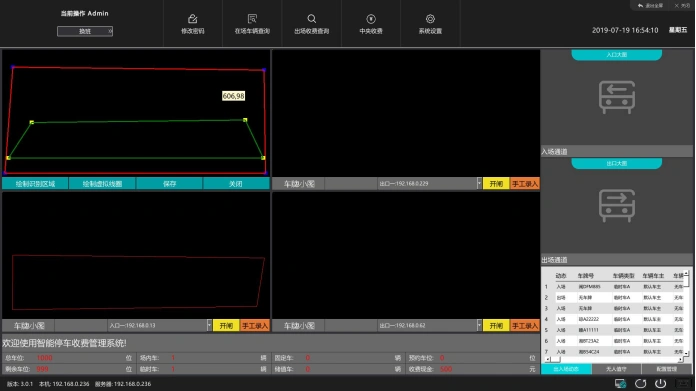
Task: Open 出场收费查询 magnifier search icon
Action: (312, 19)
